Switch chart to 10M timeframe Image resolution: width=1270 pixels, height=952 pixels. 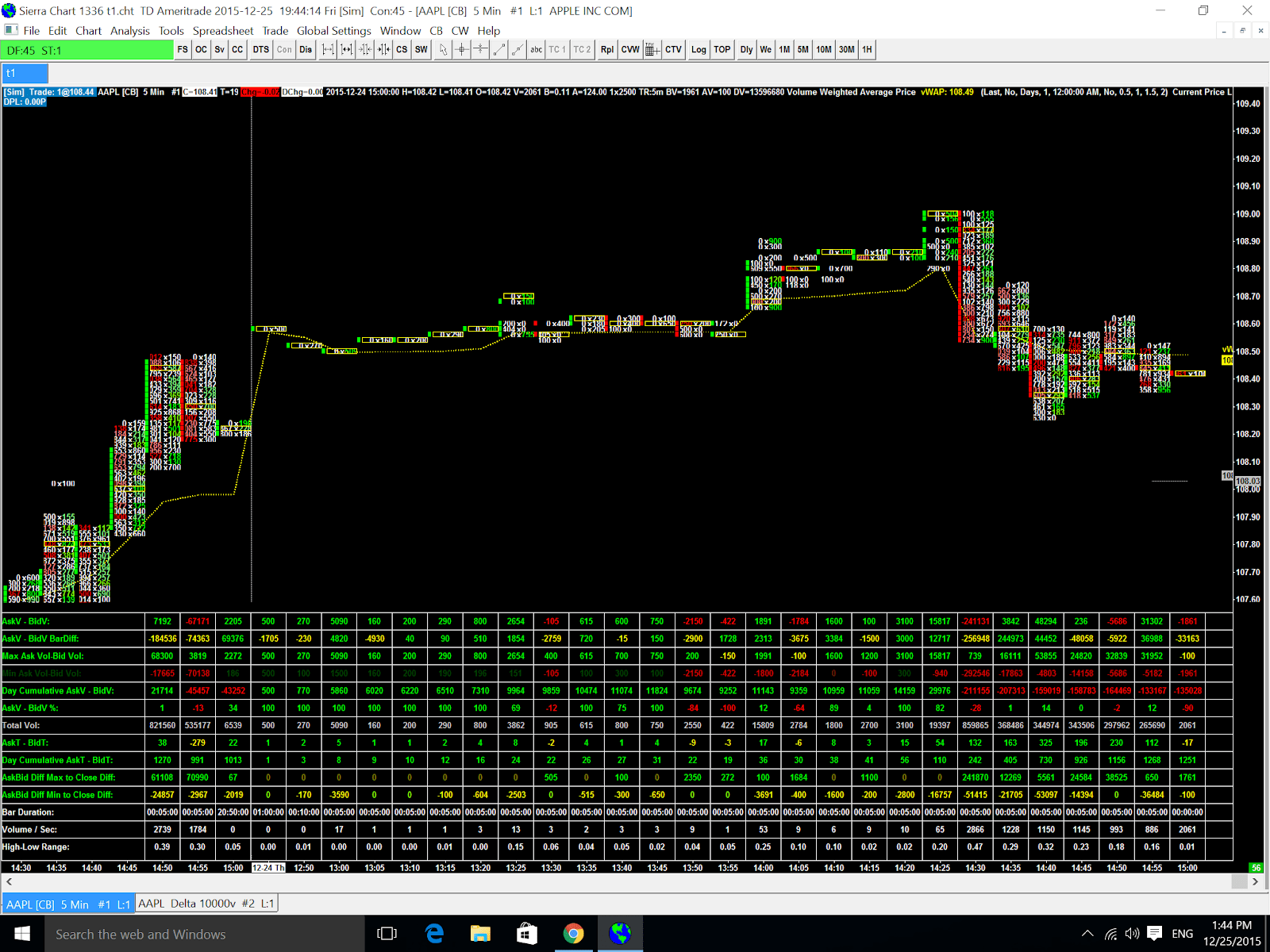pyautogui.click(x=824, y=50)
